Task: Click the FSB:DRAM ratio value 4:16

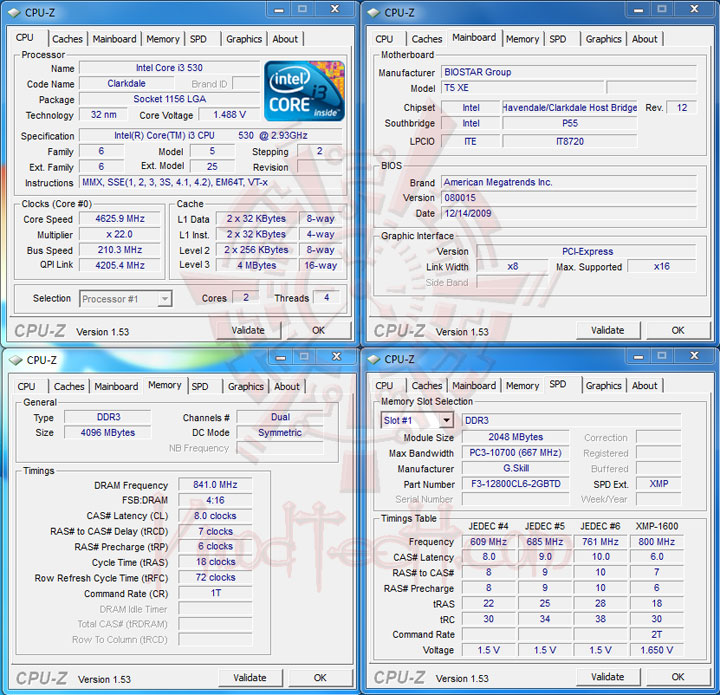Action: pos(215,500)
